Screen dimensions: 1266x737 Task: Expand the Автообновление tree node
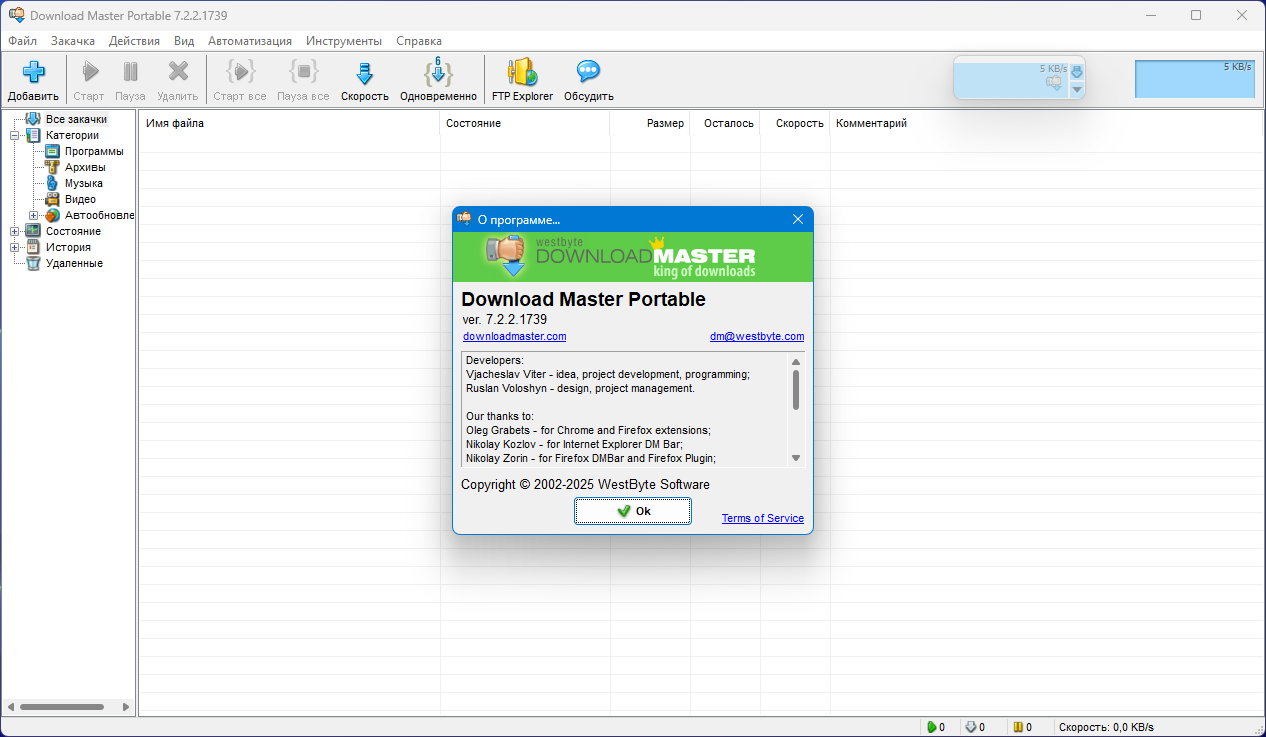click(33, 215)
